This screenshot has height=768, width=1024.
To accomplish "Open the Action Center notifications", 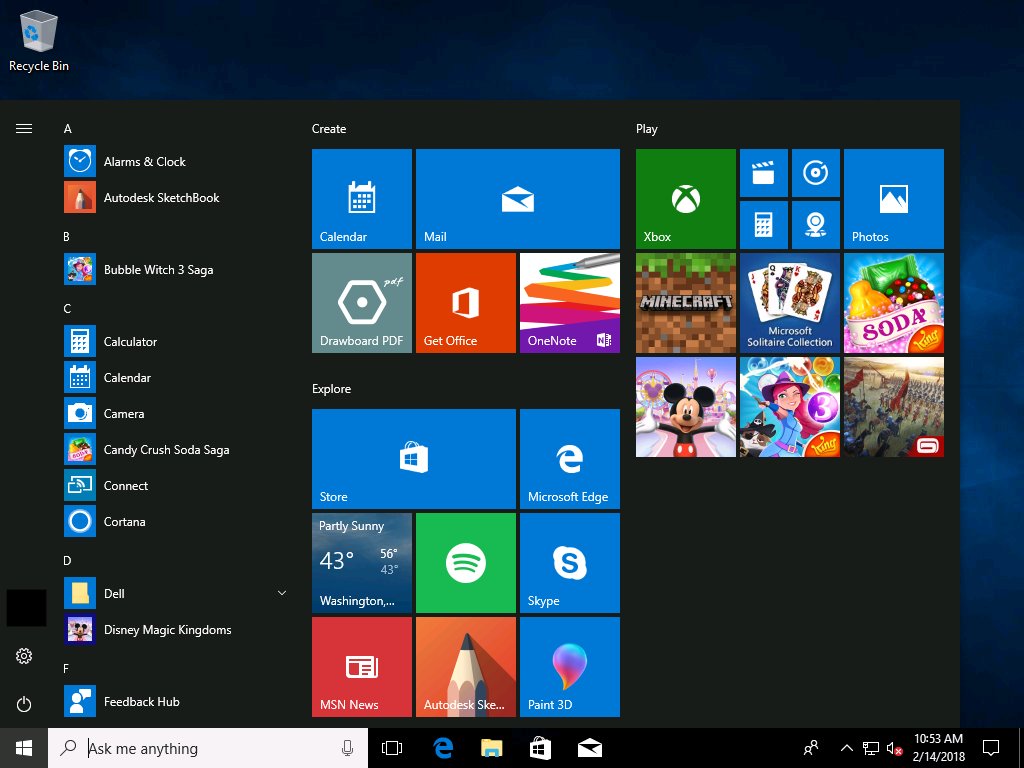I will coord(991,748).
